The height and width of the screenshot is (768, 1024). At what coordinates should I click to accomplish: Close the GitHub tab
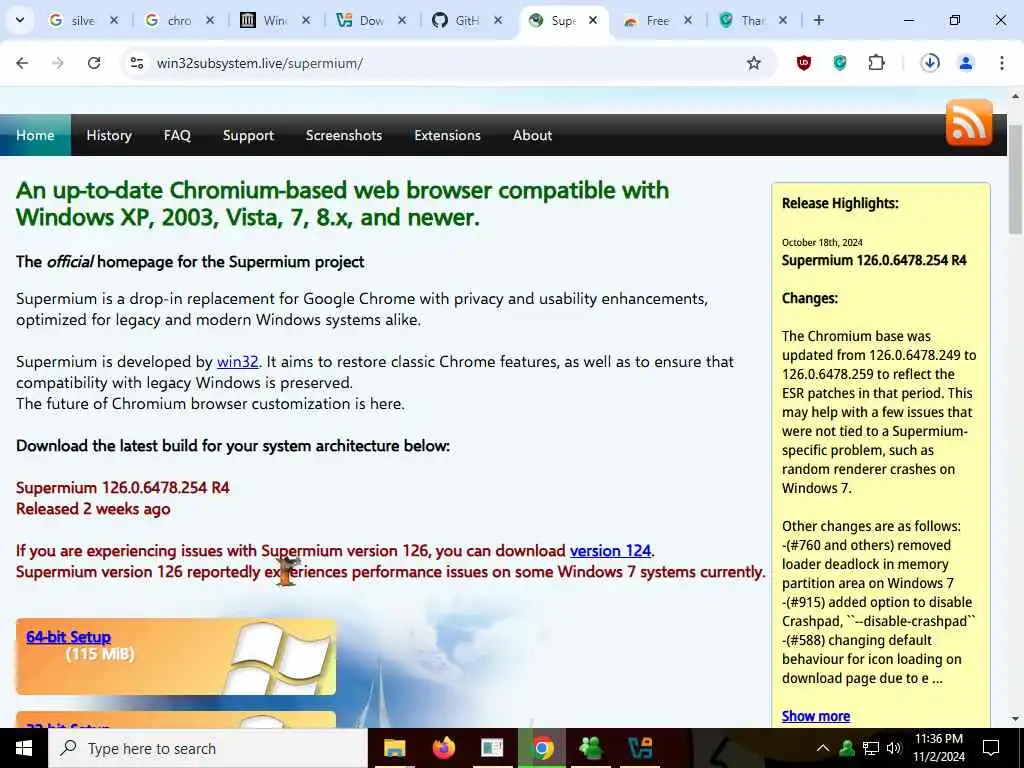click(498, 20)
